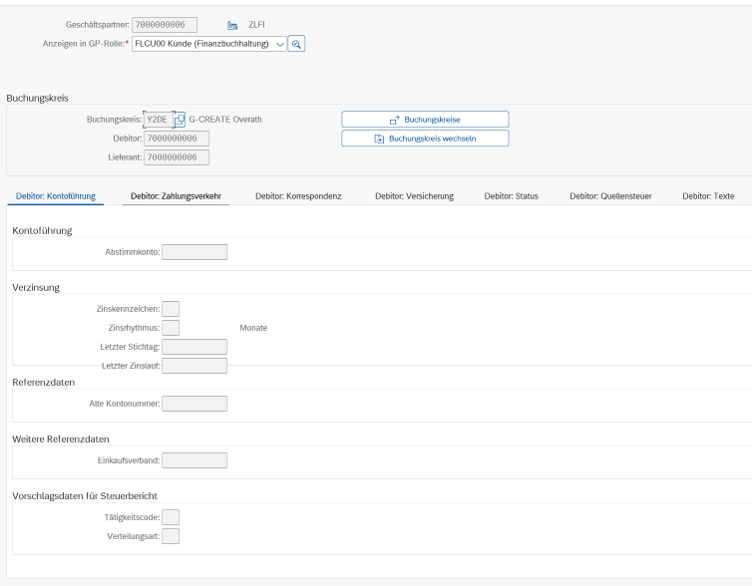Click the Abstimmkonto field
The height and width of the screenshot is (586, 752).
tap(194, 252)
